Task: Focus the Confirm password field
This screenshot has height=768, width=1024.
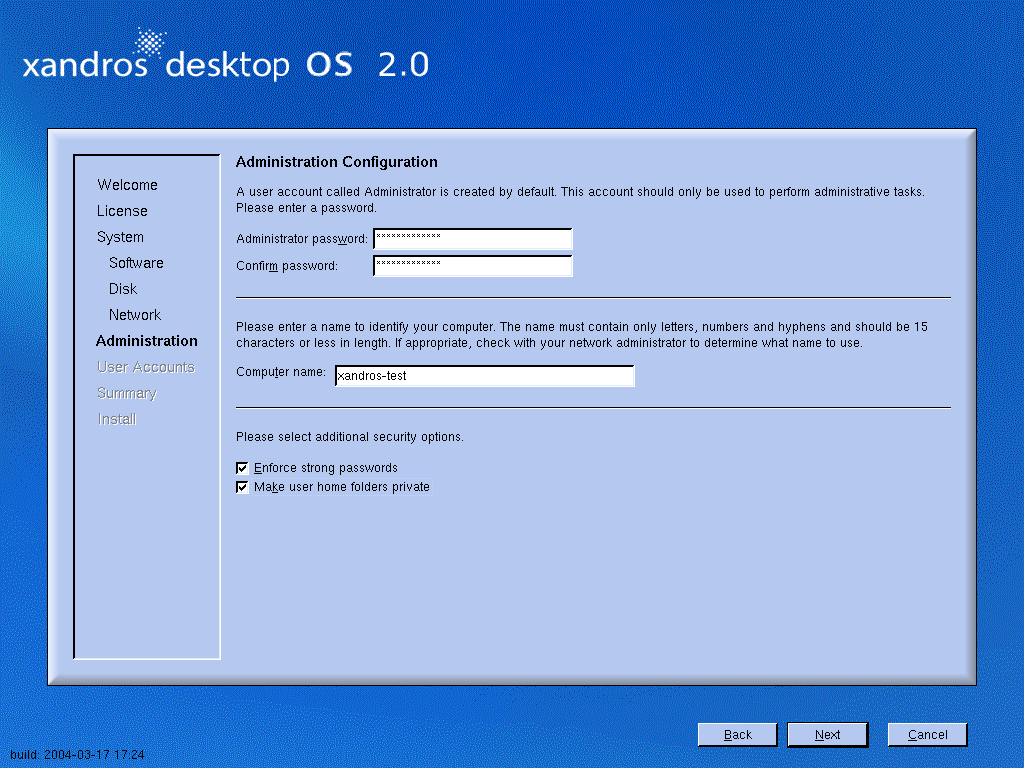Action: click(x=472, y=266)
